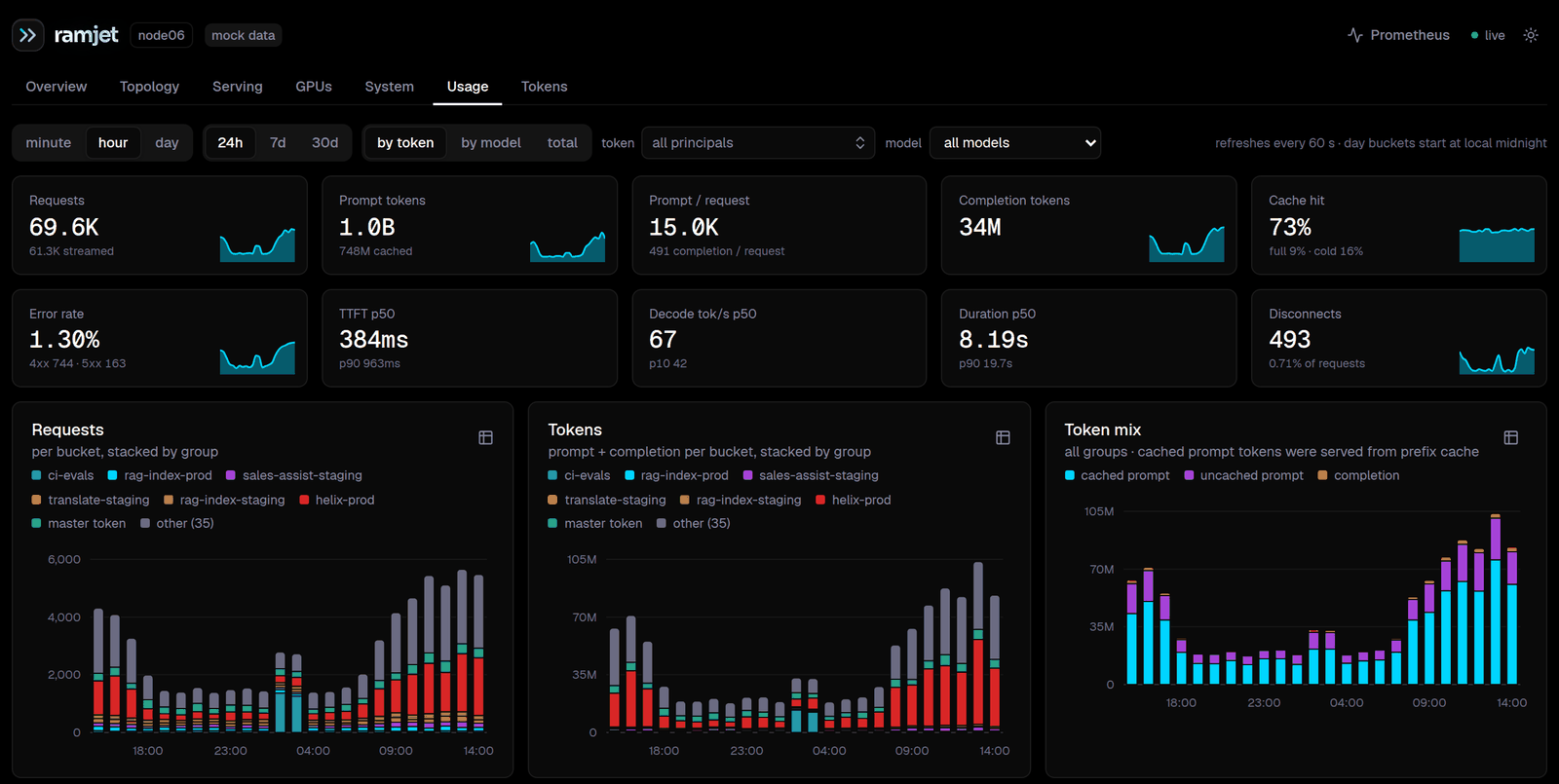This screenshot has height=784, width=1559.
Task: Toggle other (35) in Requests legend
Action: click(x=177, y=523)
